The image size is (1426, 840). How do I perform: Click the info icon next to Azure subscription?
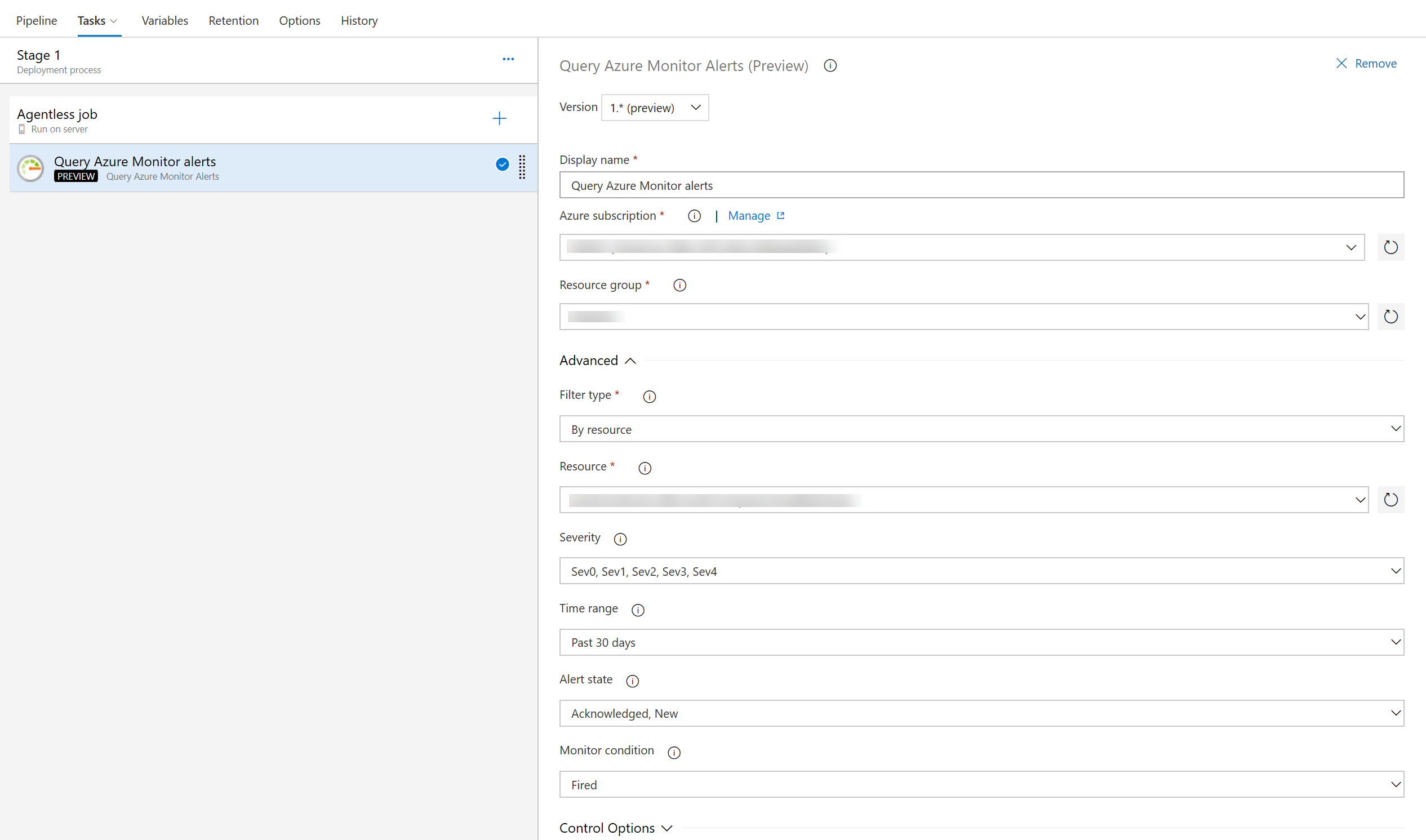(x=695, y=215)
